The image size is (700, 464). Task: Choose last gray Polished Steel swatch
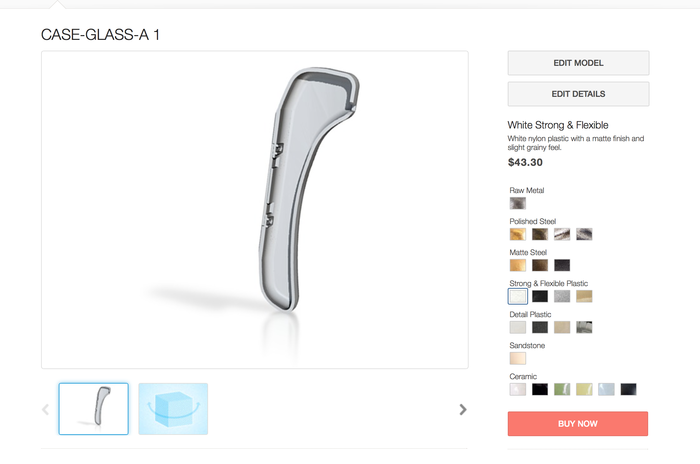(584, 234)
